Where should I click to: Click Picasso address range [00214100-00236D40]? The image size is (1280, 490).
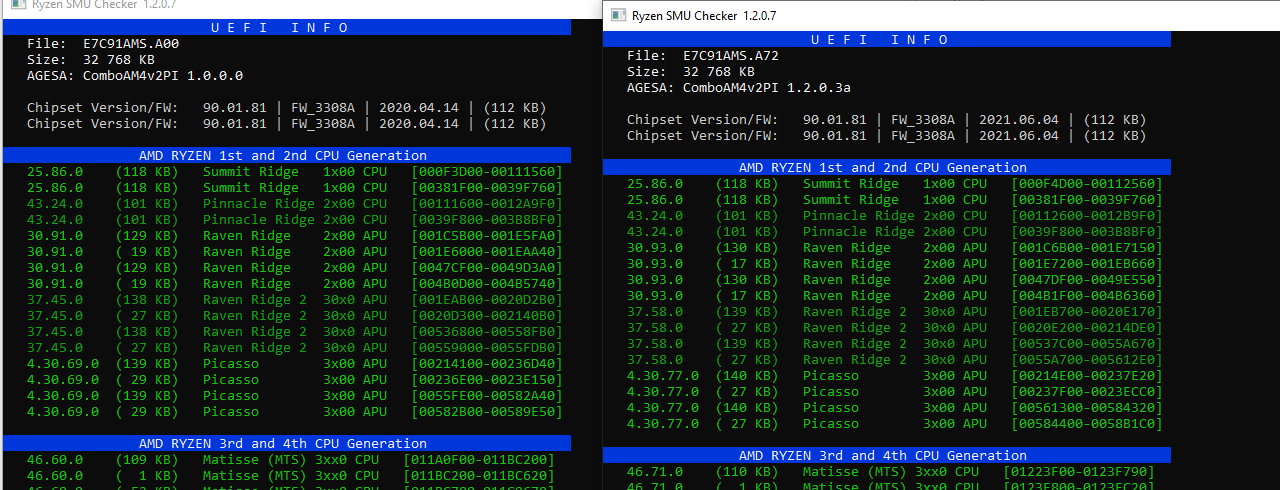pos(487,364)
